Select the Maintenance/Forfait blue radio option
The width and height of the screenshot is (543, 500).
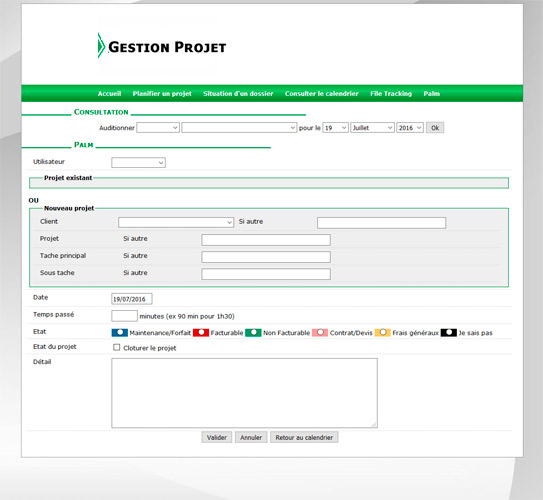pos(120,332)
